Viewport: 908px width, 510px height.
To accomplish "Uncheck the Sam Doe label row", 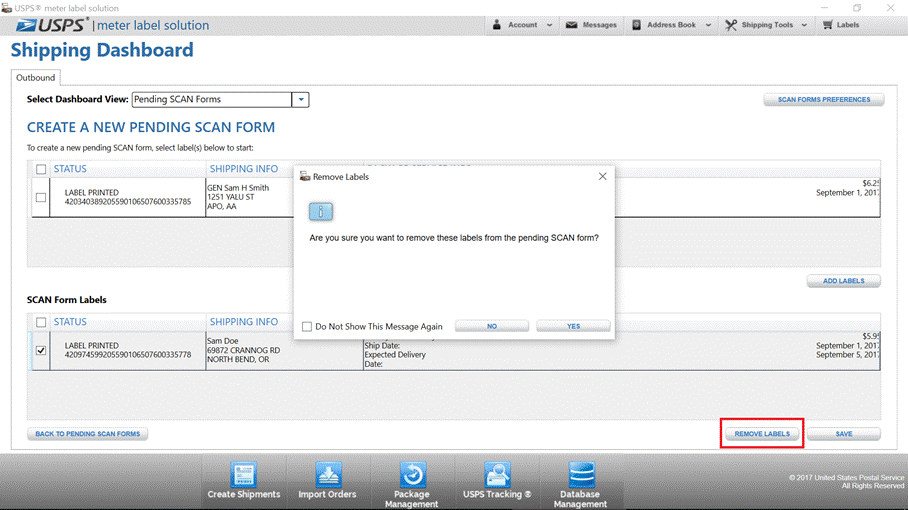I will click(x=41, y=350).
